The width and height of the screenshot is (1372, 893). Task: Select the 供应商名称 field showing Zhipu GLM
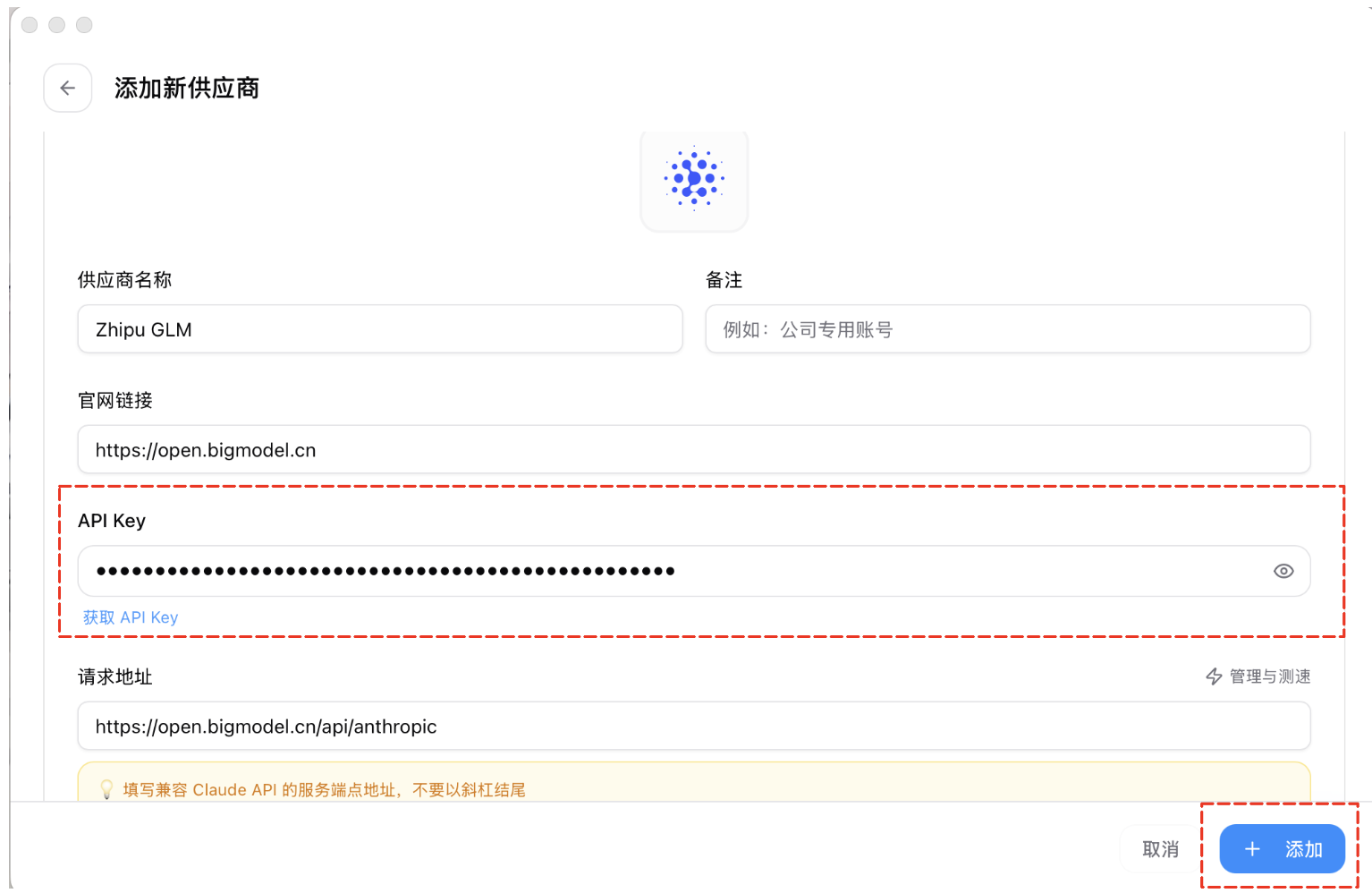[379, 329]
